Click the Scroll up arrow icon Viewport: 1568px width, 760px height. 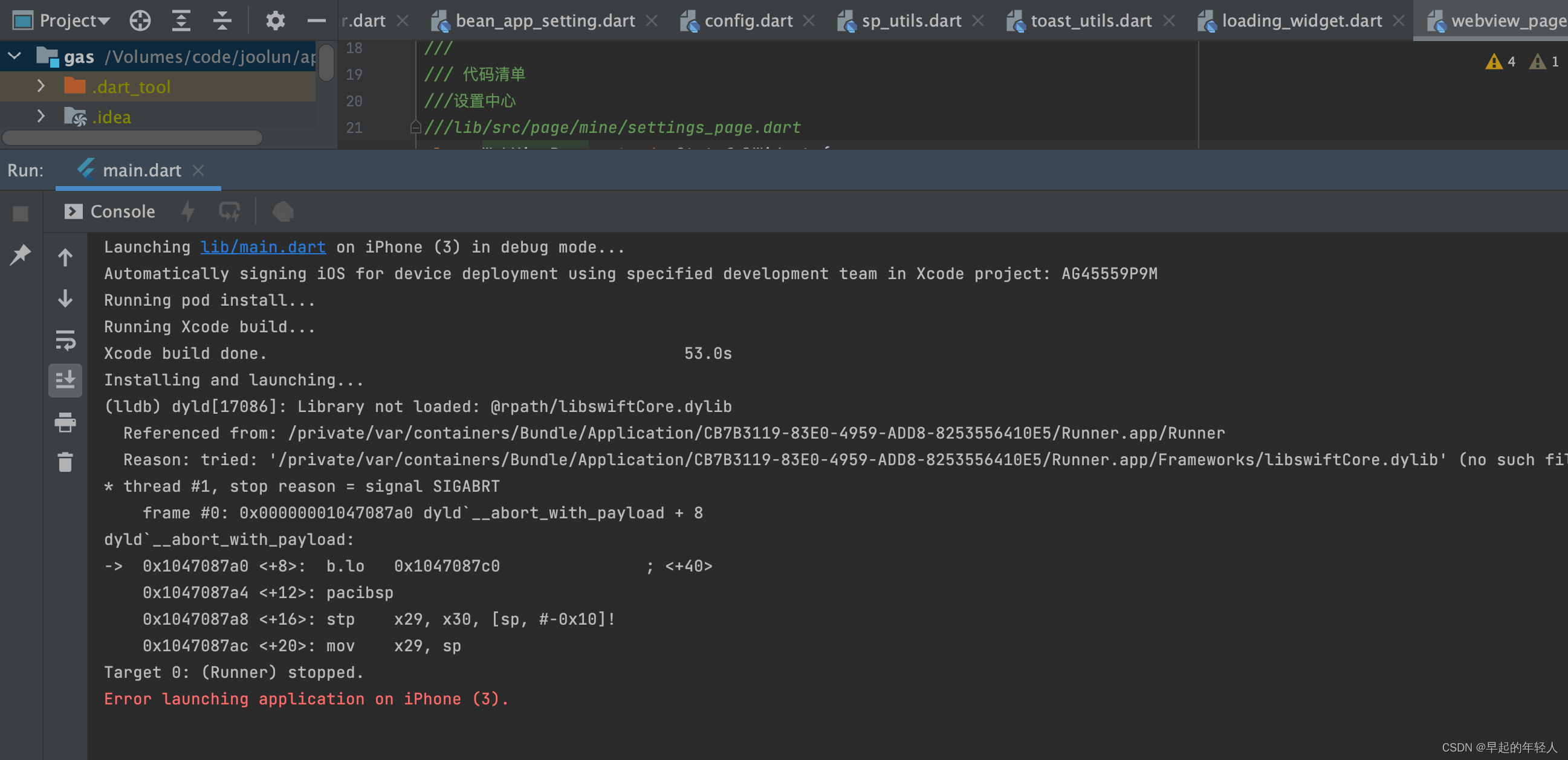[65, 257]
